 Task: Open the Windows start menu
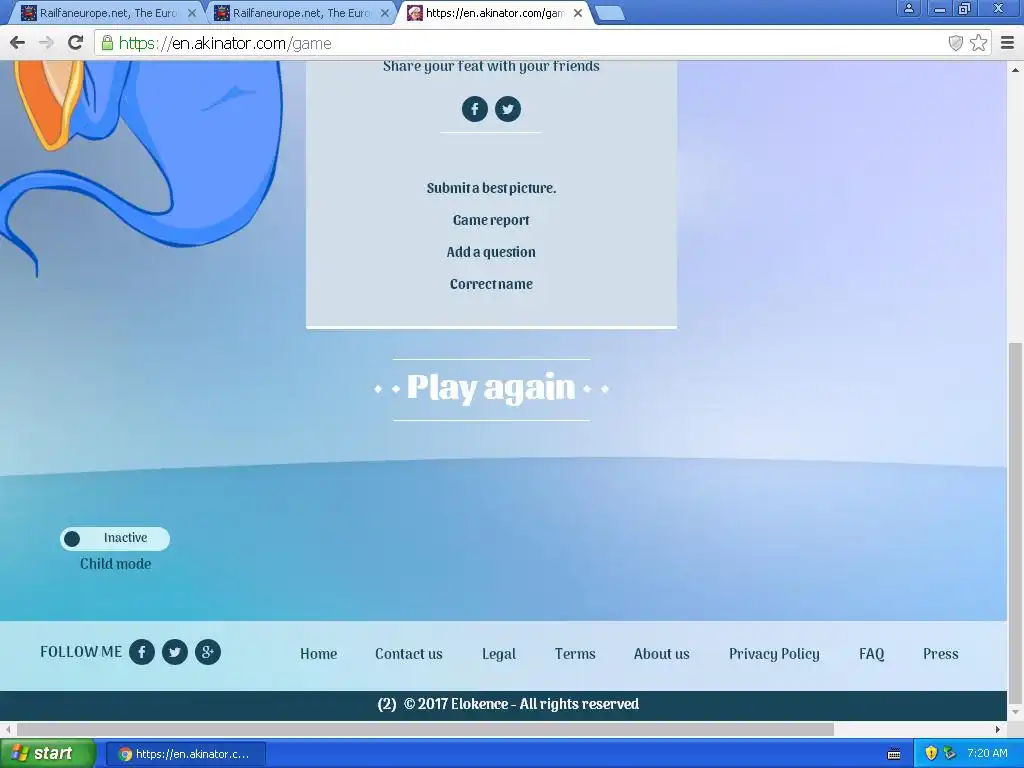(x=47, y=754)
